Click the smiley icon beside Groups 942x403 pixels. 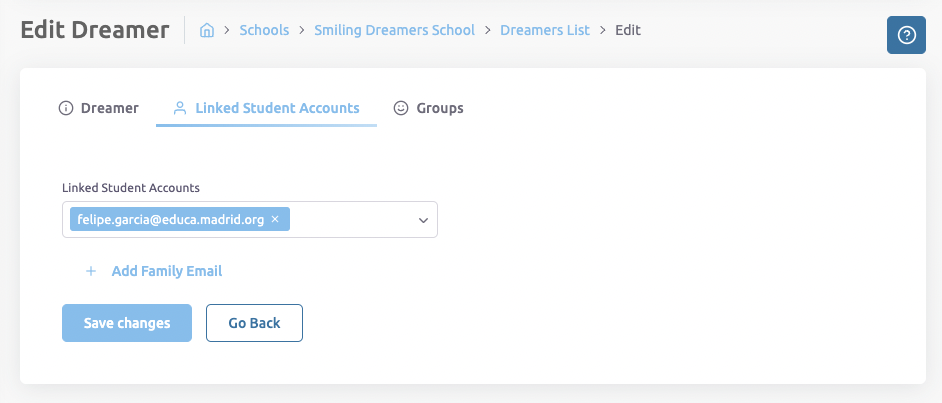[x=401, y=108]
